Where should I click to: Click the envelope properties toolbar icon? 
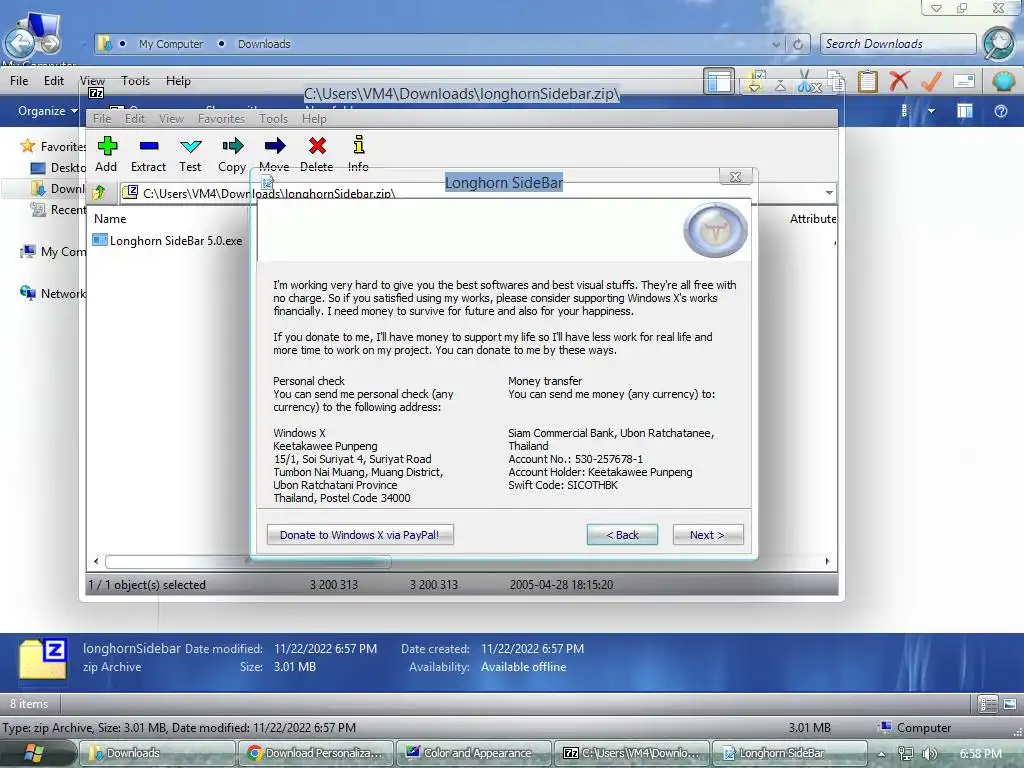tap(964, 82)
